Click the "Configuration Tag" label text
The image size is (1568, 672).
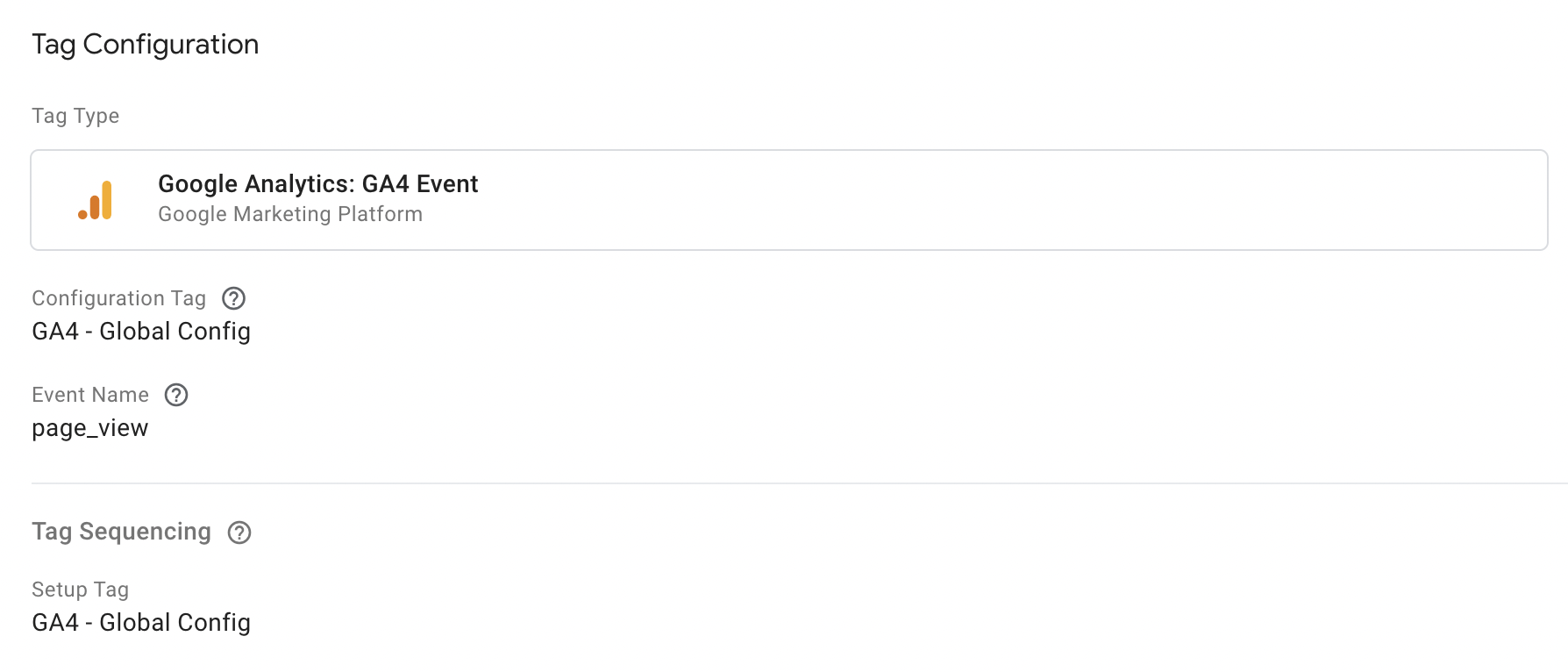point(118,298)
